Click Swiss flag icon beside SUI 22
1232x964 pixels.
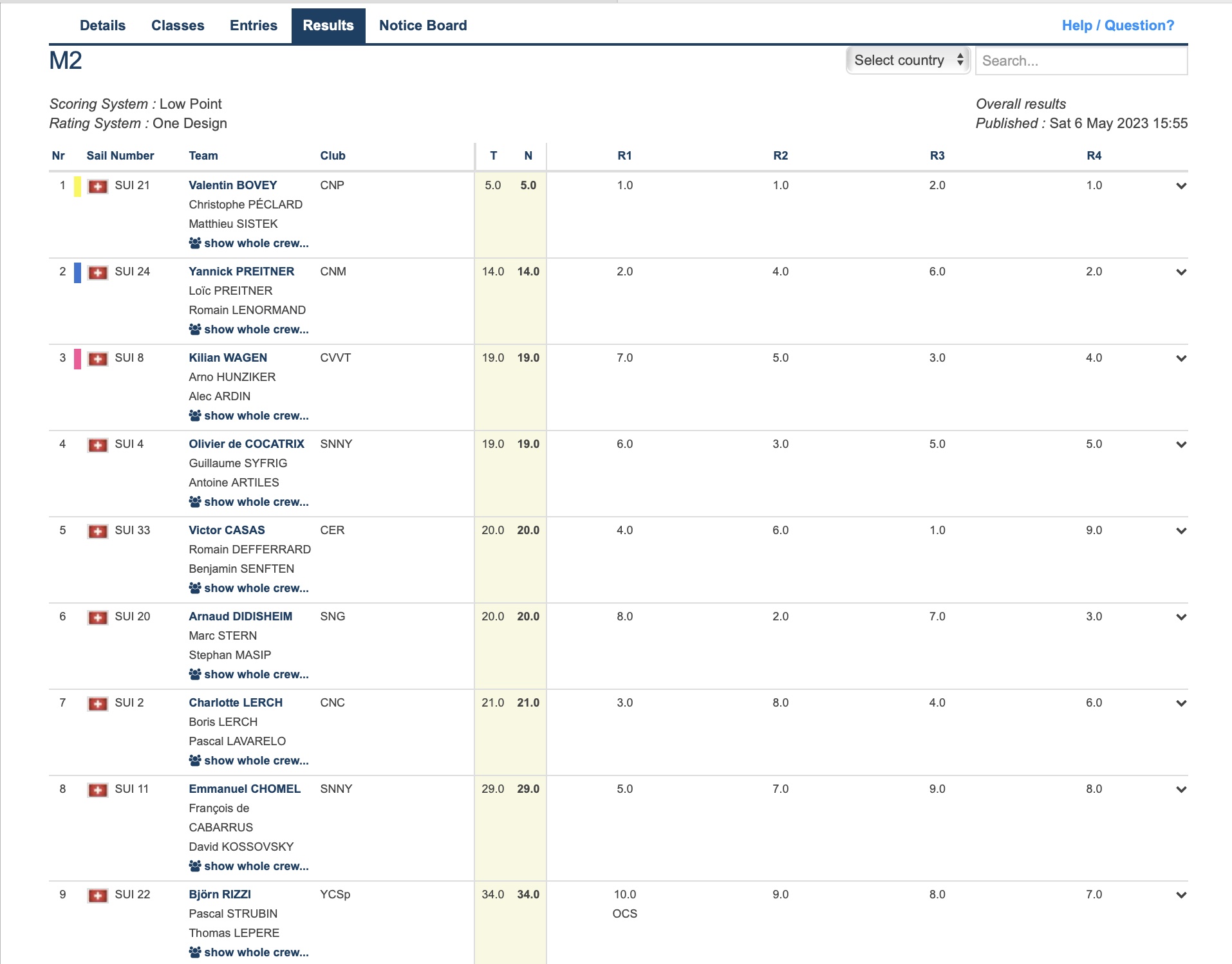(x=98, y=896)
